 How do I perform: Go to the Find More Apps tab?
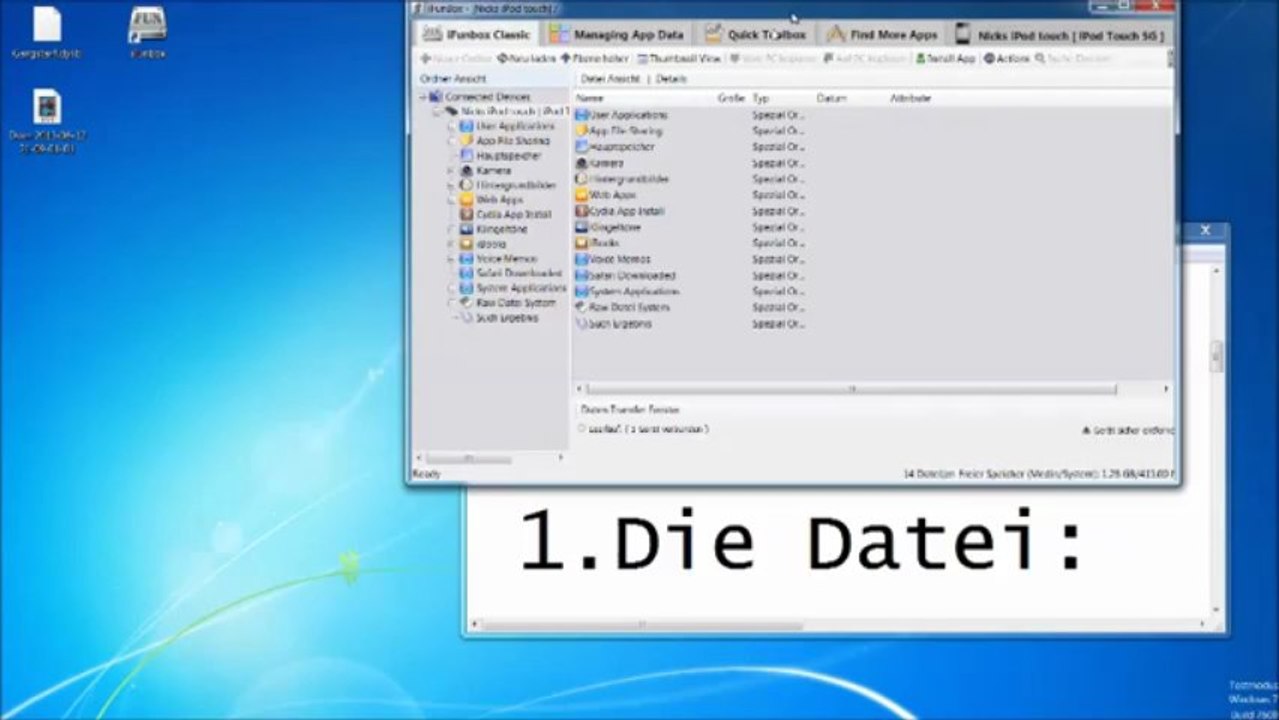(x=882, y=34)
